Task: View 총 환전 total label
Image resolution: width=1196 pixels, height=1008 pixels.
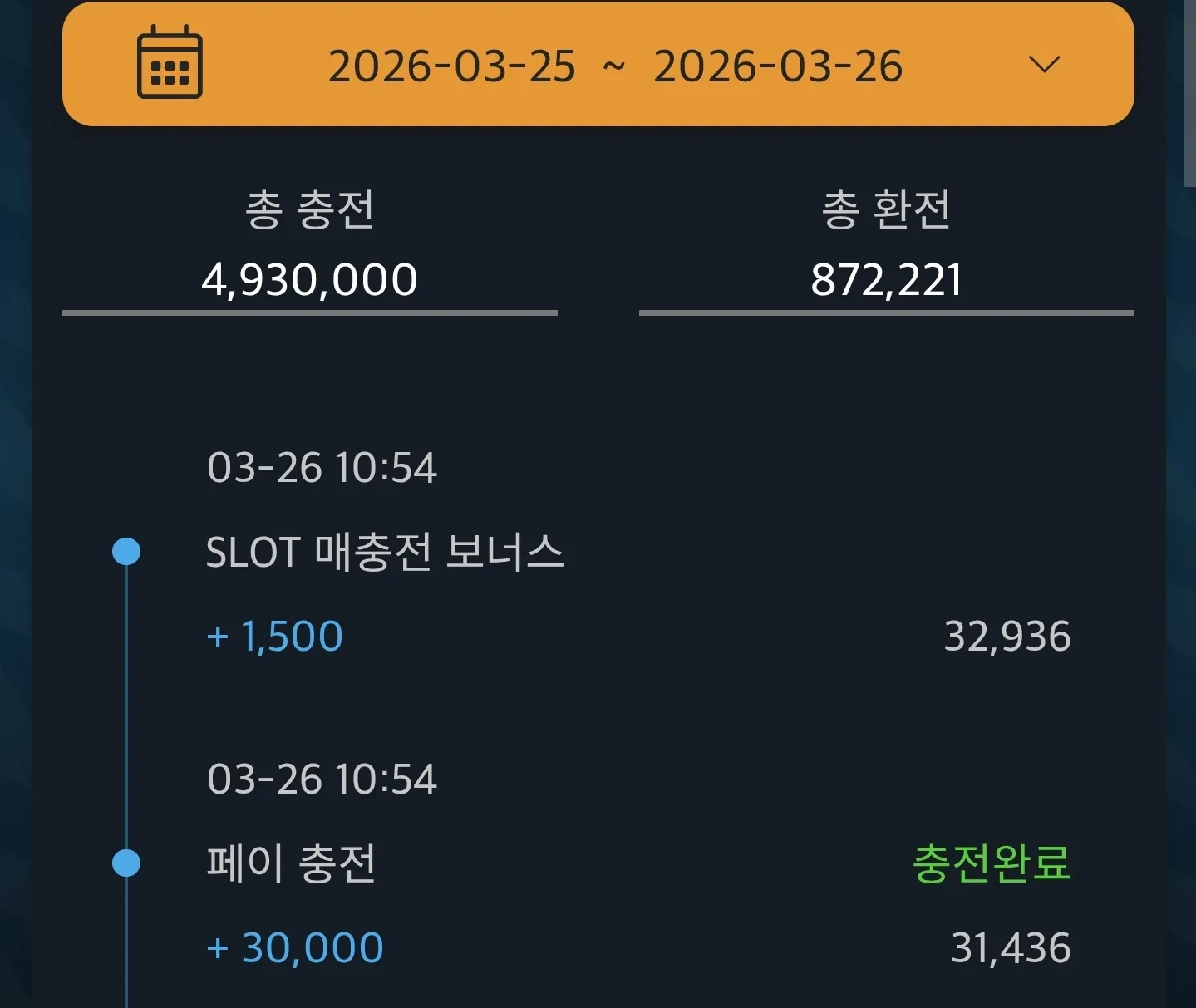Action: coord(886,209)
